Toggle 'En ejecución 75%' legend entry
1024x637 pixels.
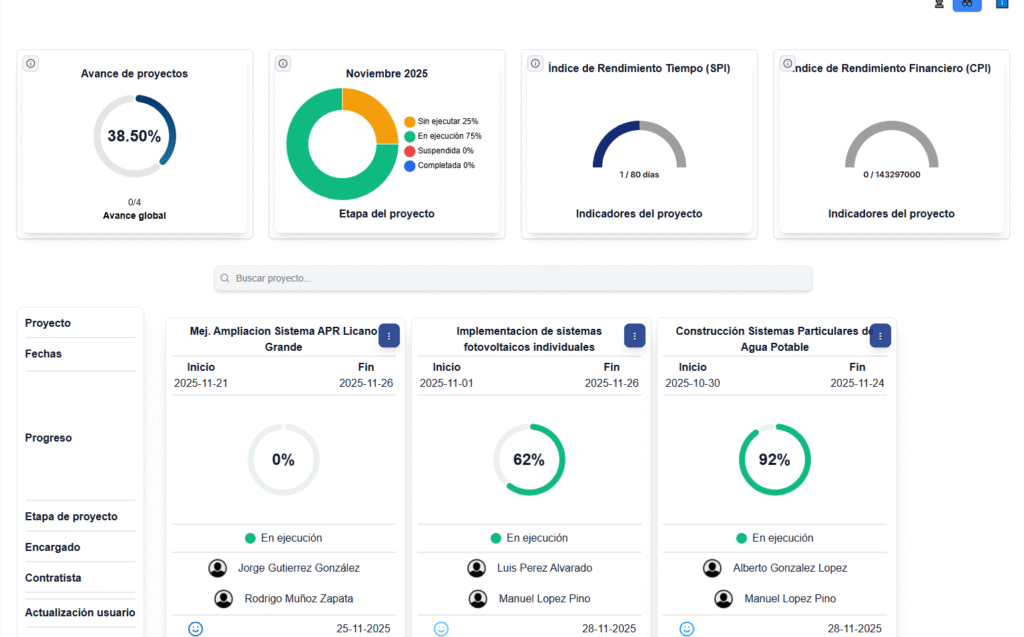pyautogui.click(x=449, y=136)
